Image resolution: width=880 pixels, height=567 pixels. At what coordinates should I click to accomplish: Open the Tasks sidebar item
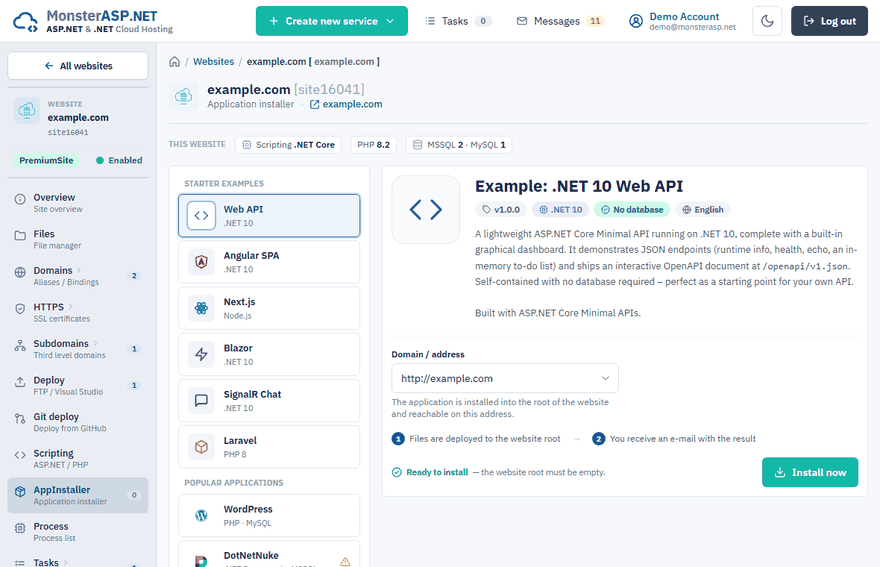click(78, 561)
